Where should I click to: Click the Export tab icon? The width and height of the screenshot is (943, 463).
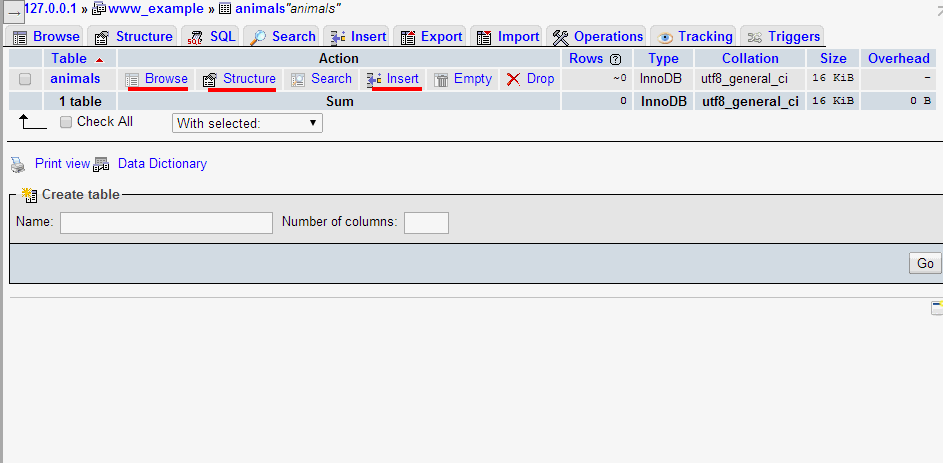[408, 38]
